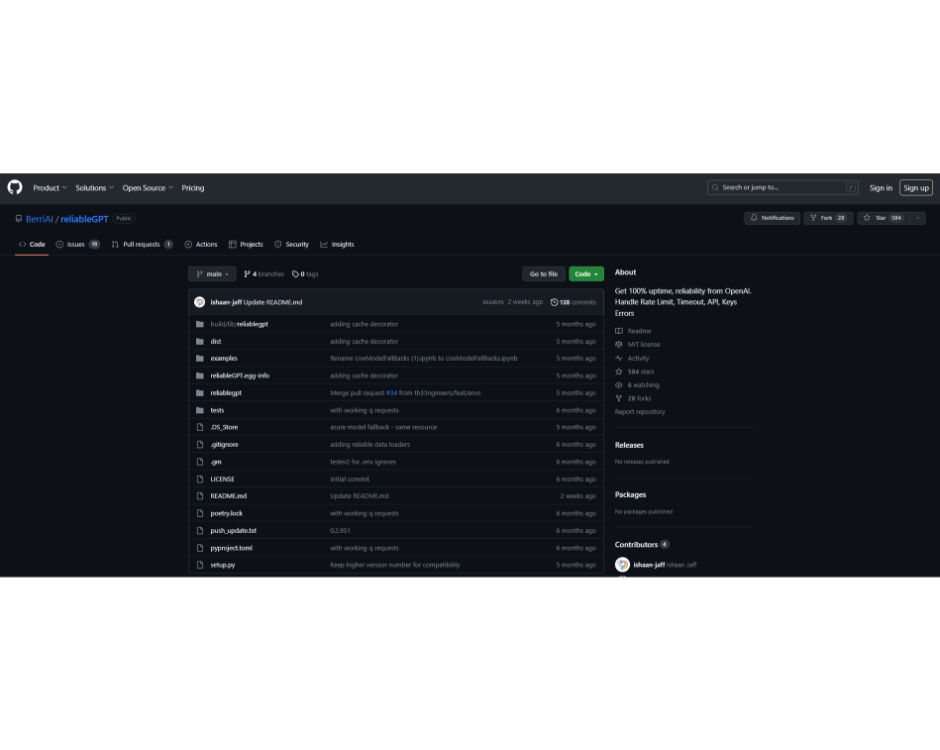Screen dimensions: 940x750
Task: Open the main branch selector
Action: [x=212, y=274]
